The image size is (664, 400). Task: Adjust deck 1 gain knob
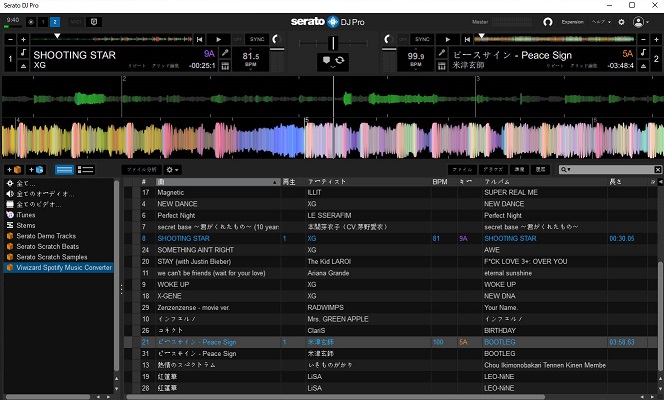tap(277, 39)
